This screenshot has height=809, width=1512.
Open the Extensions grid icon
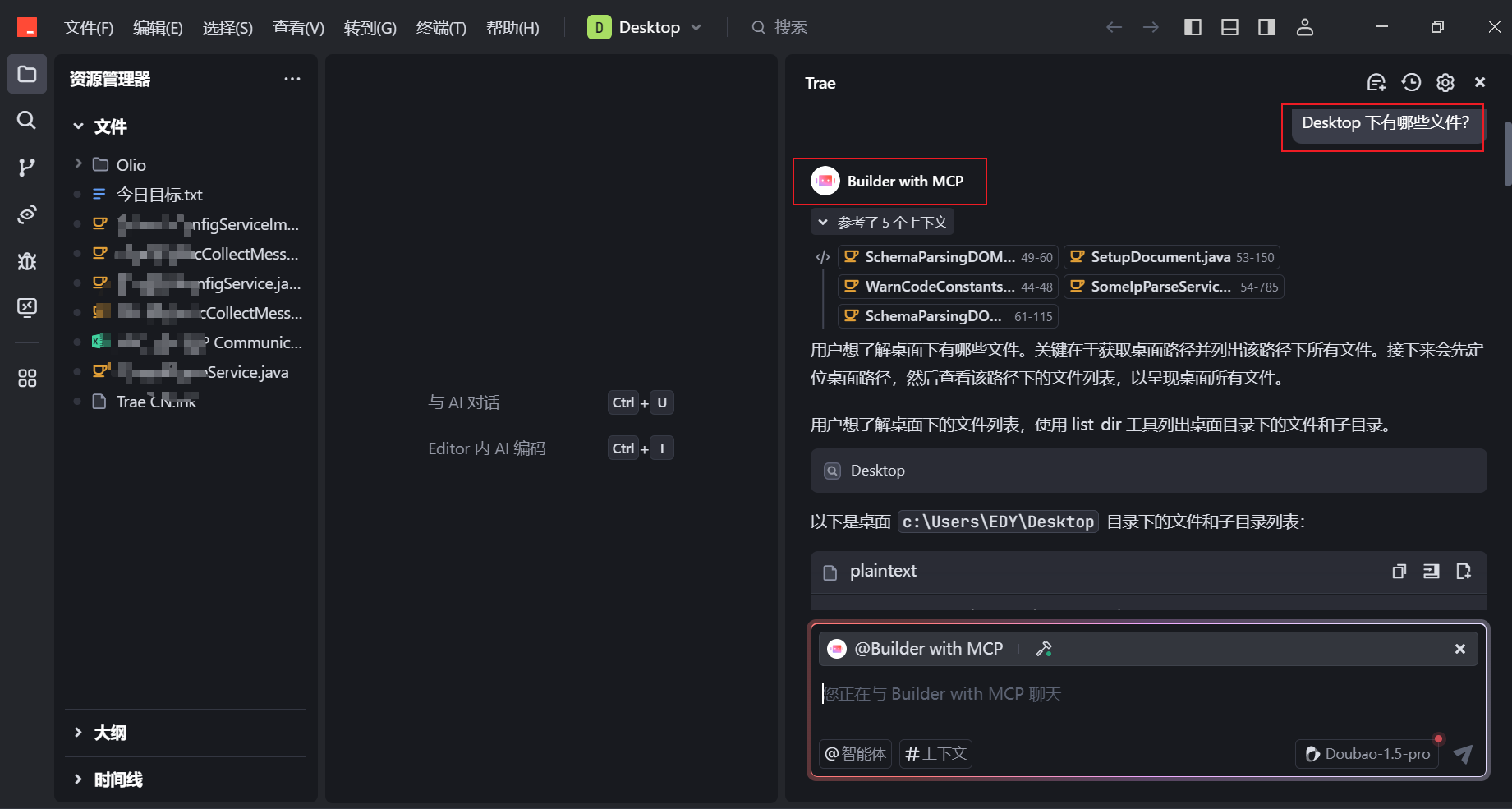pyautogui.click(x=27, y=378)
